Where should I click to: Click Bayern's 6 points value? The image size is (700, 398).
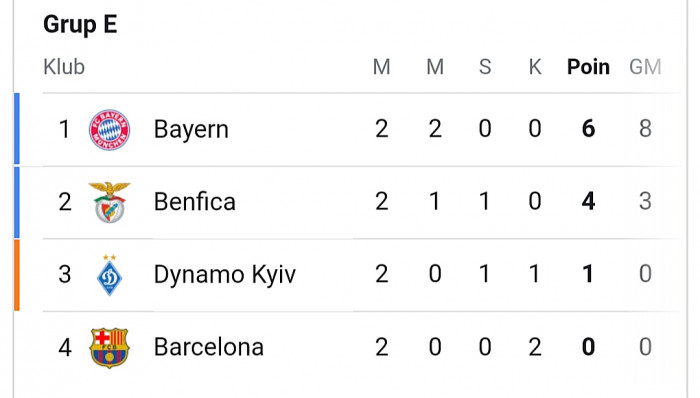click(x=588, y=129)
